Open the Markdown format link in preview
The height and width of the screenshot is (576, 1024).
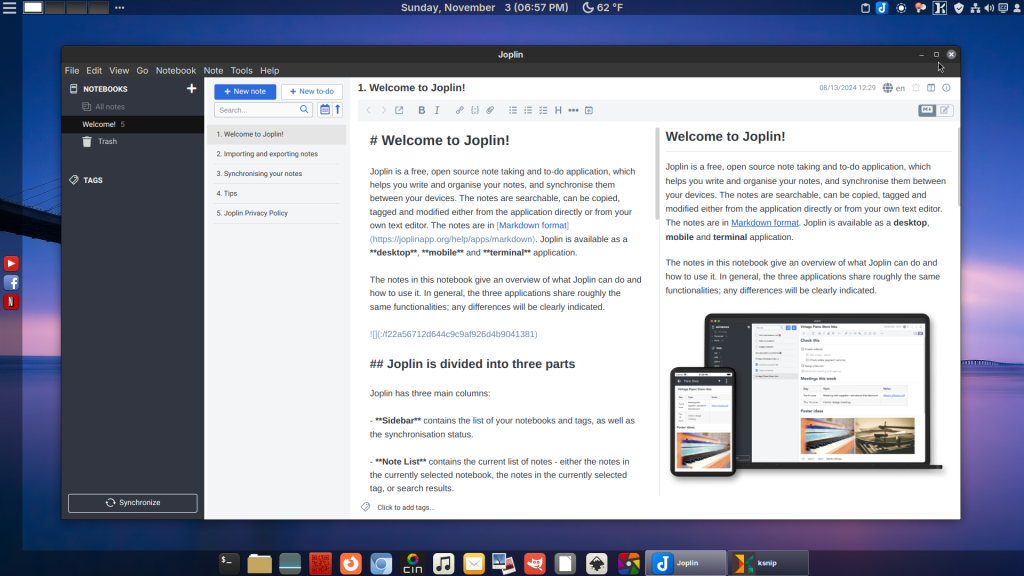(x=764, y=223)
